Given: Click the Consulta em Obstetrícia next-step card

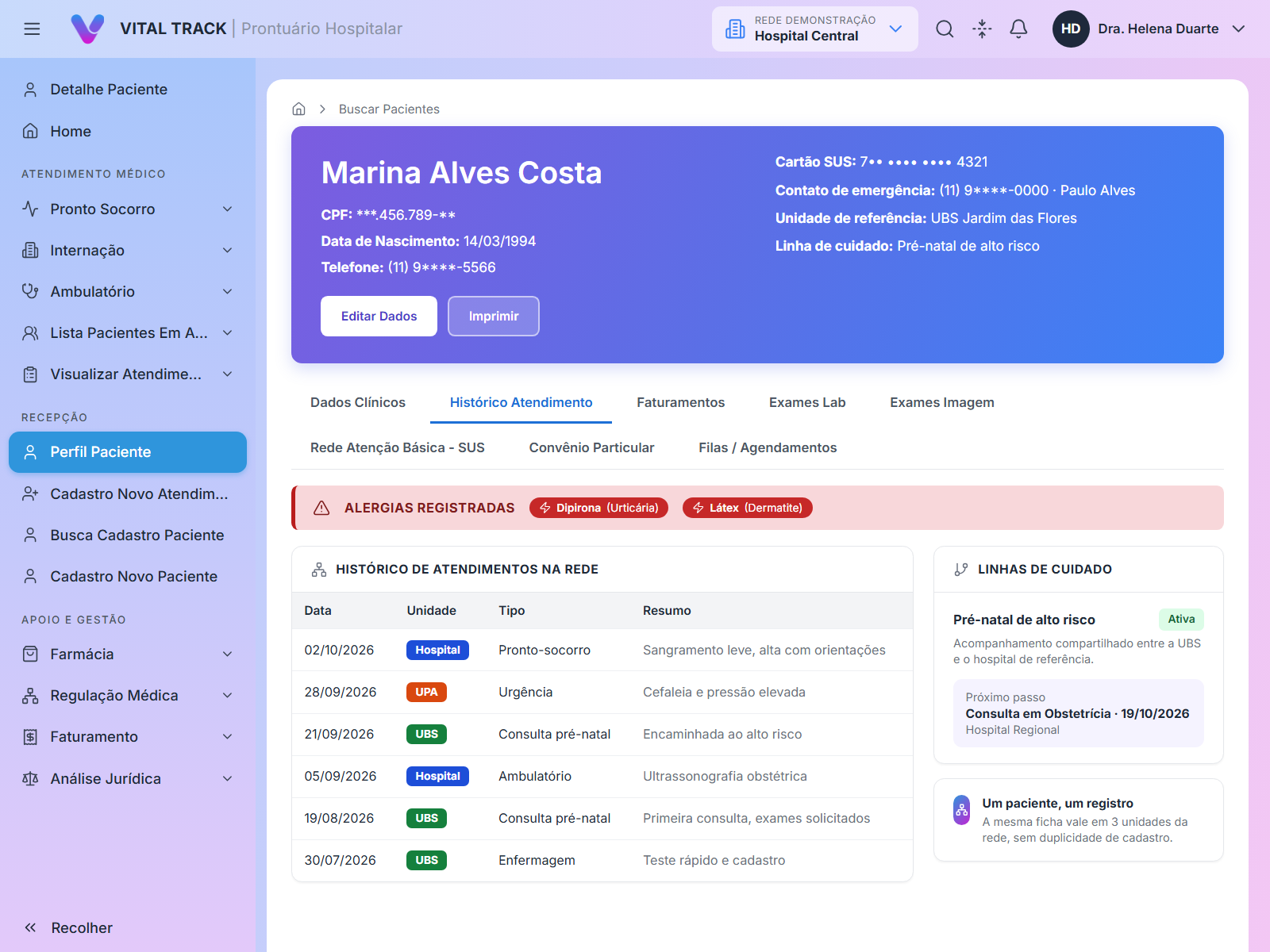Looking at the screenshot, I should click(x=1079, y=713).
